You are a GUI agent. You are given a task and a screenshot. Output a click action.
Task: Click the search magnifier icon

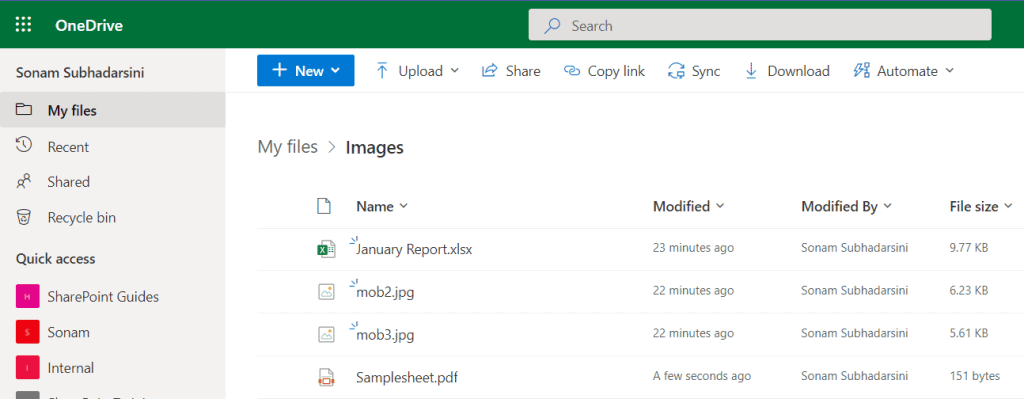click(552, 26)
